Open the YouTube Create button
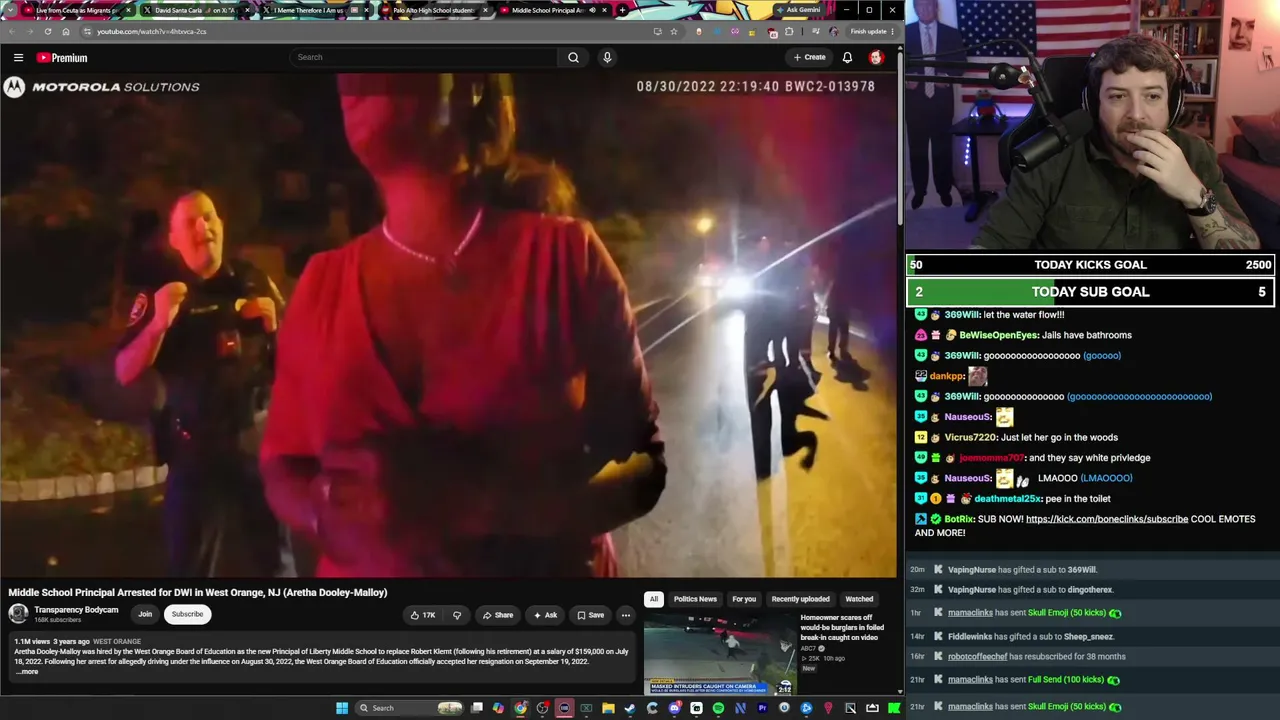 click(x=809, y=57)
